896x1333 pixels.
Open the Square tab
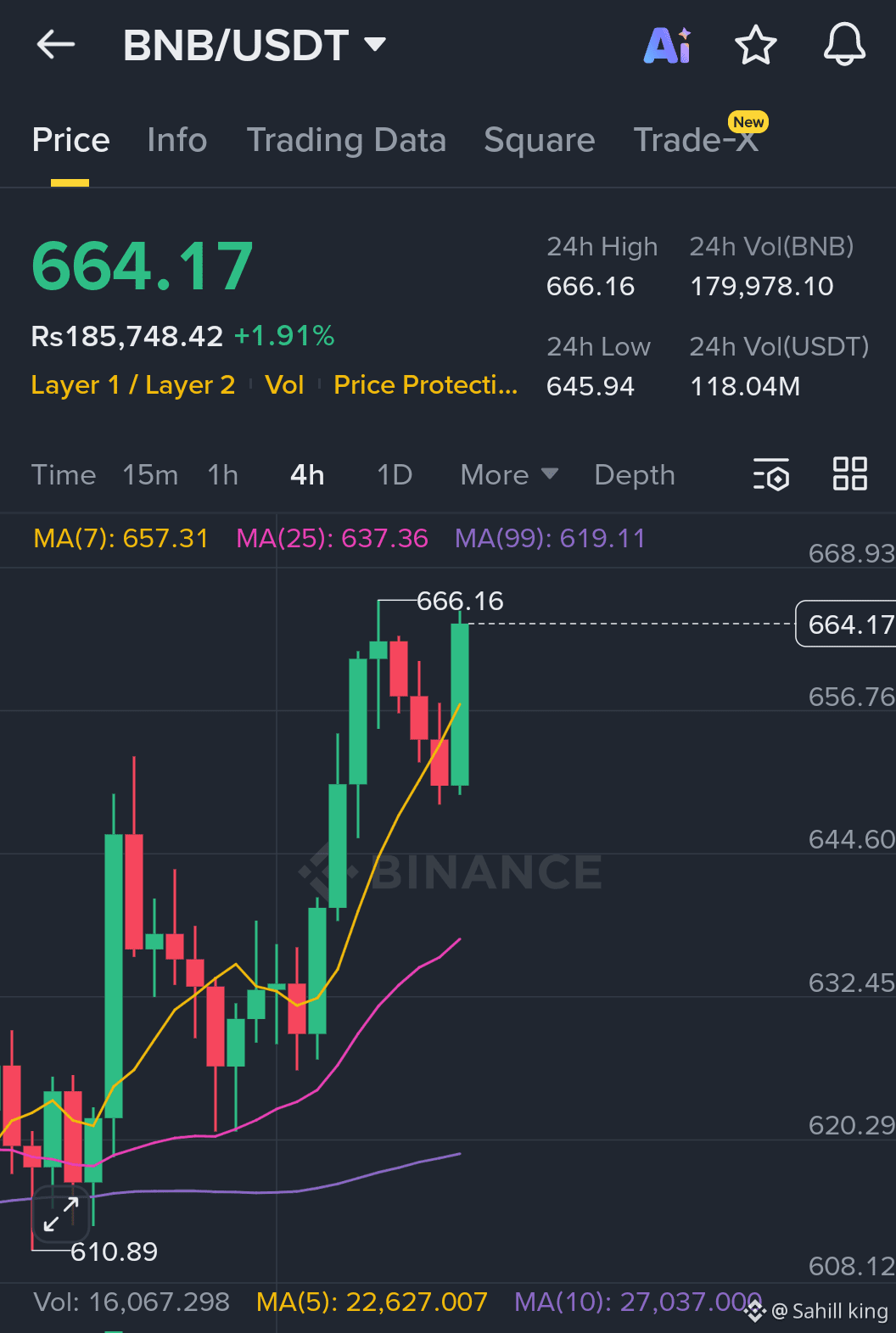pos(539,140)
